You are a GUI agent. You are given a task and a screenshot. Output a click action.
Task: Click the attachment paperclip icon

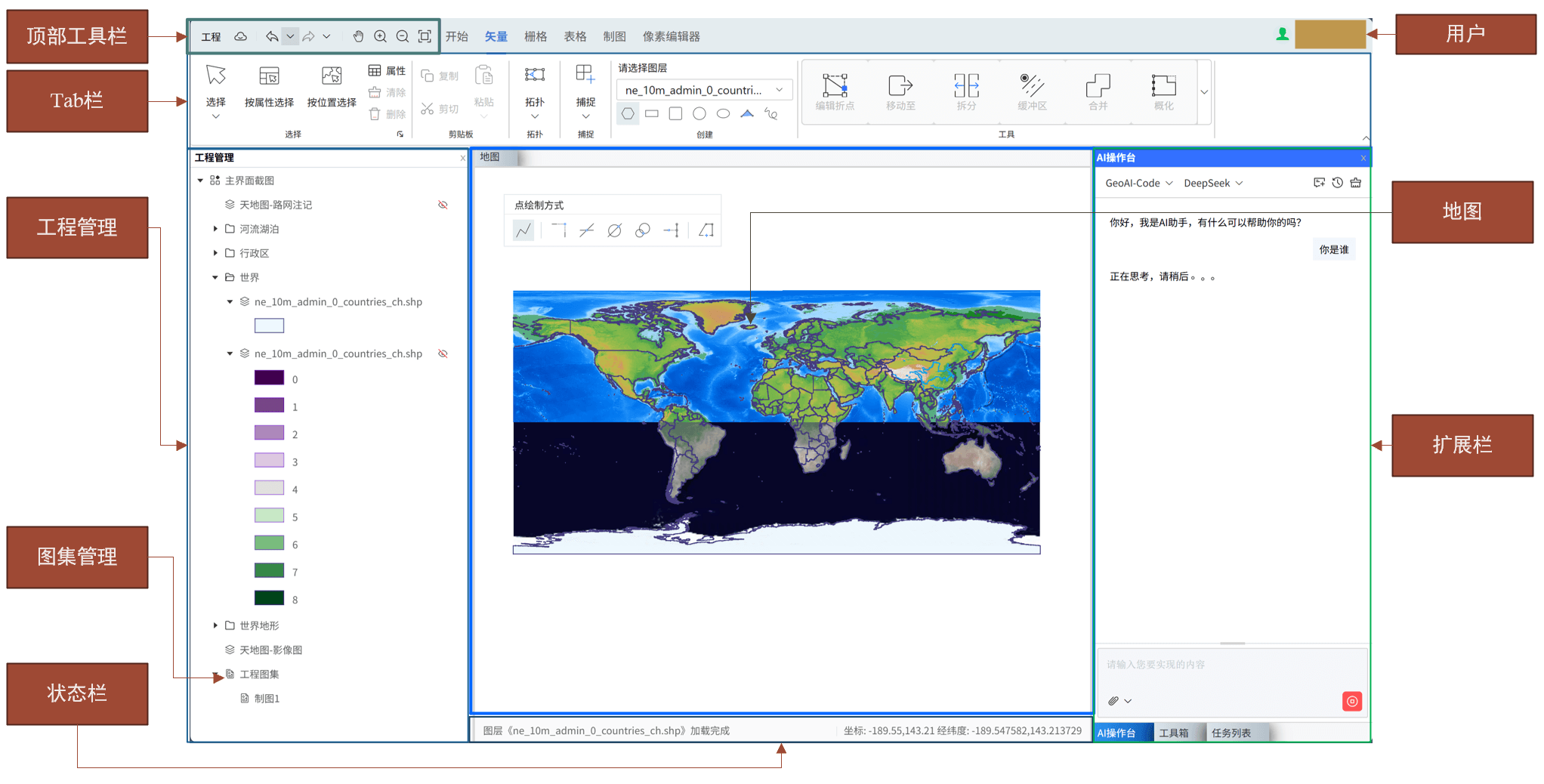(x=1113, y=701)
